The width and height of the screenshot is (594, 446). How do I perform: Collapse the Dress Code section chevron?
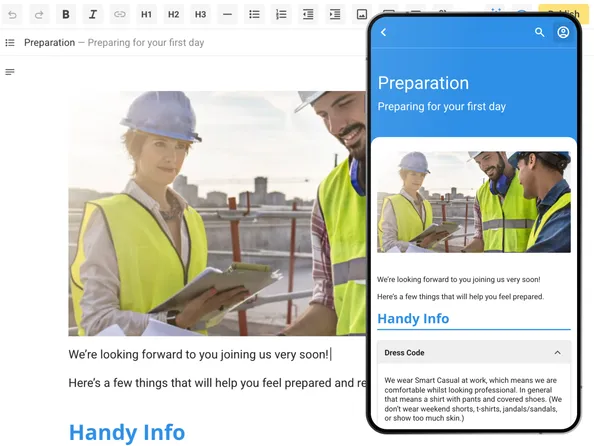[557, 353]
